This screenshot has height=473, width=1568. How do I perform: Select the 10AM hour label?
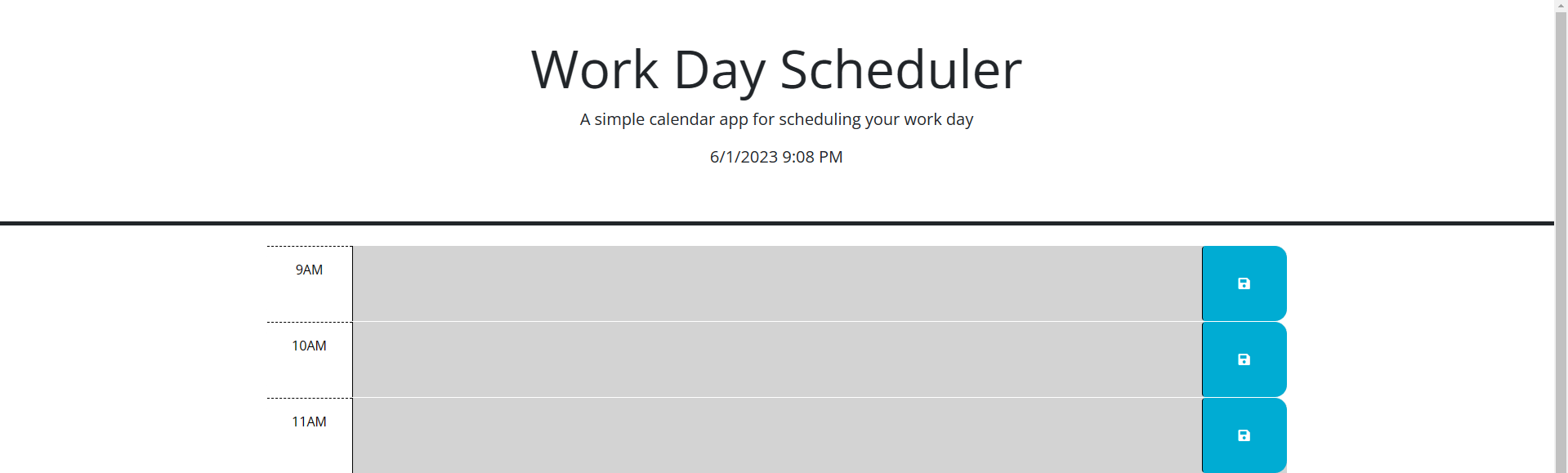point(309,346)
